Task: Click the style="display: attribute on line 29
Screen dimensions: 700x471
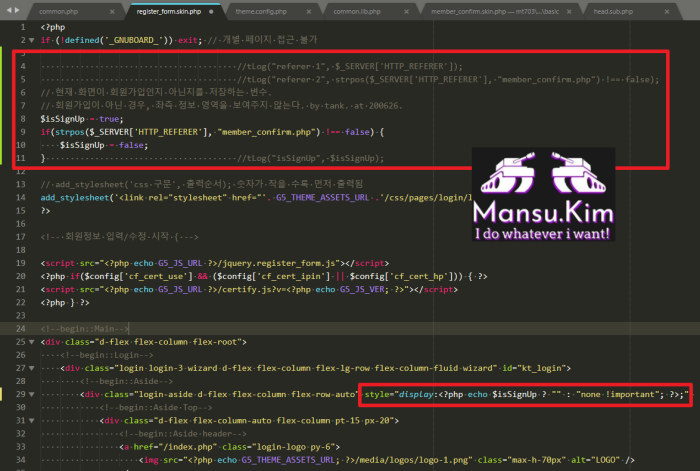Action: 400,395
